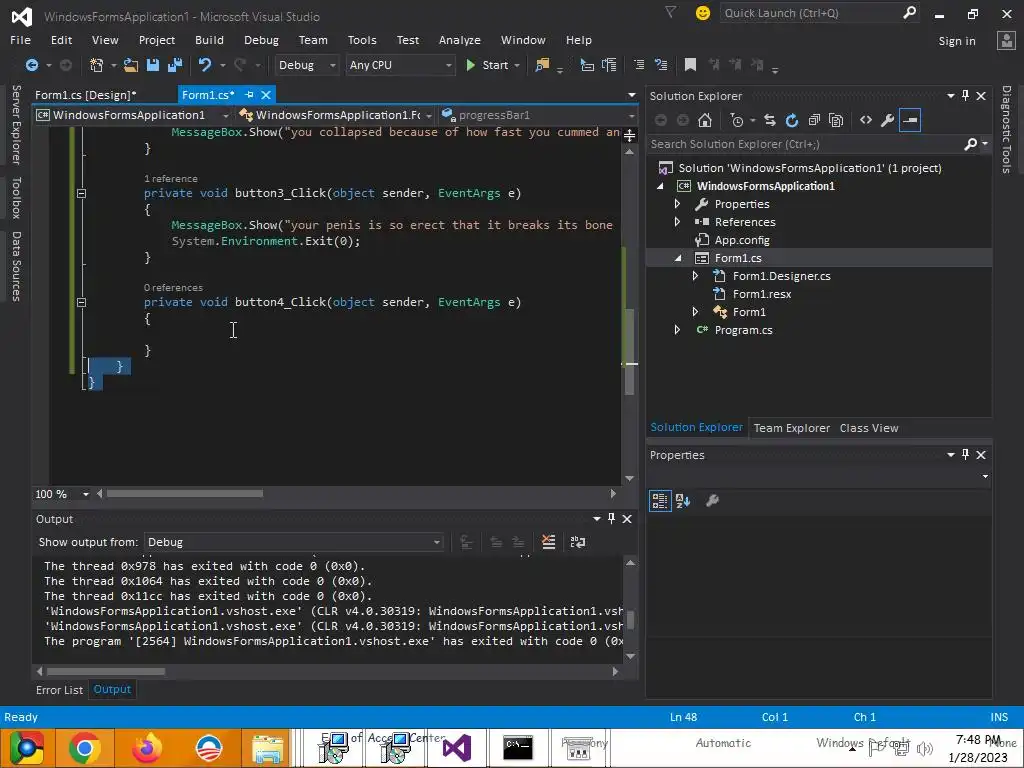
Task: Open the Analyze menu
Action: coord(460,40)
